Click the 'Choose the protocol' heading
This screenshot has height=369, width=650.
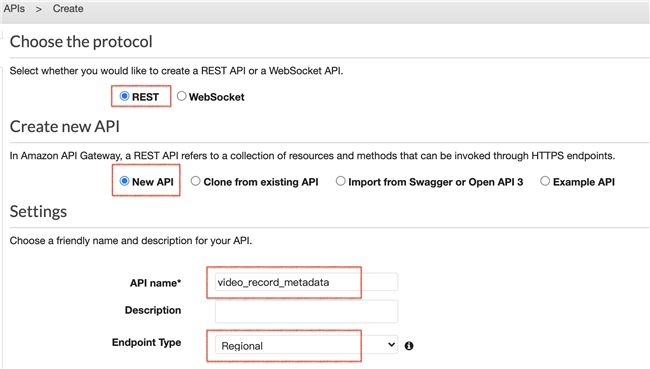coord(81,42)
